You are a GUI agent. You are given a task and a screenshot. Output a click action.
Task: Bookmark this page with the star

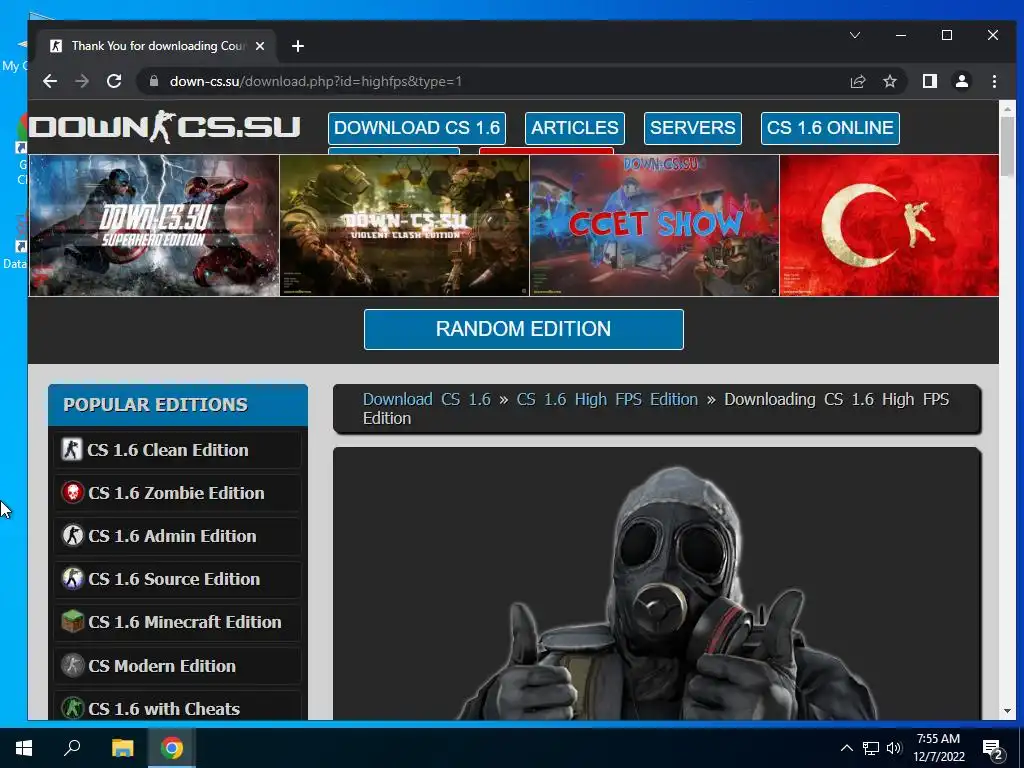889,81
